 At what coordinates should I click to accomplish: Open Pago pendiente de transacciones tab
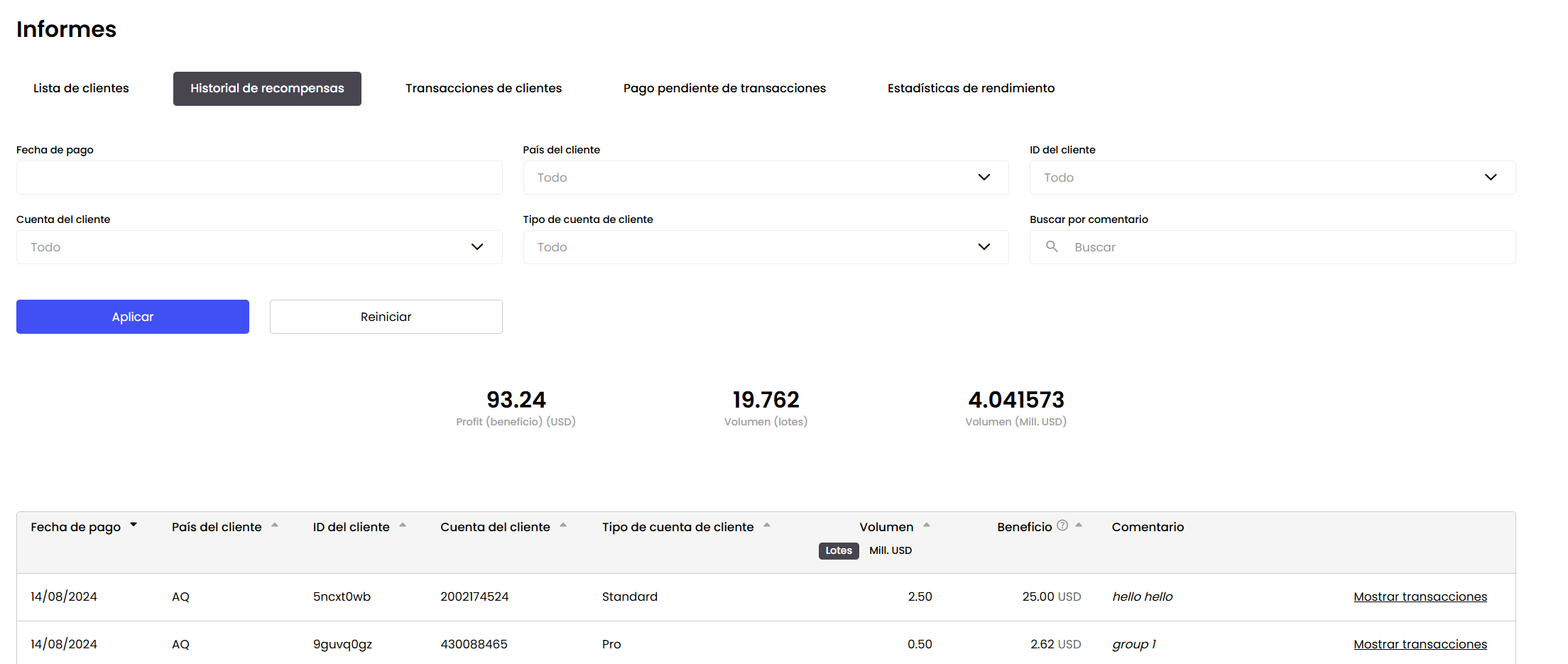point(724,88)
